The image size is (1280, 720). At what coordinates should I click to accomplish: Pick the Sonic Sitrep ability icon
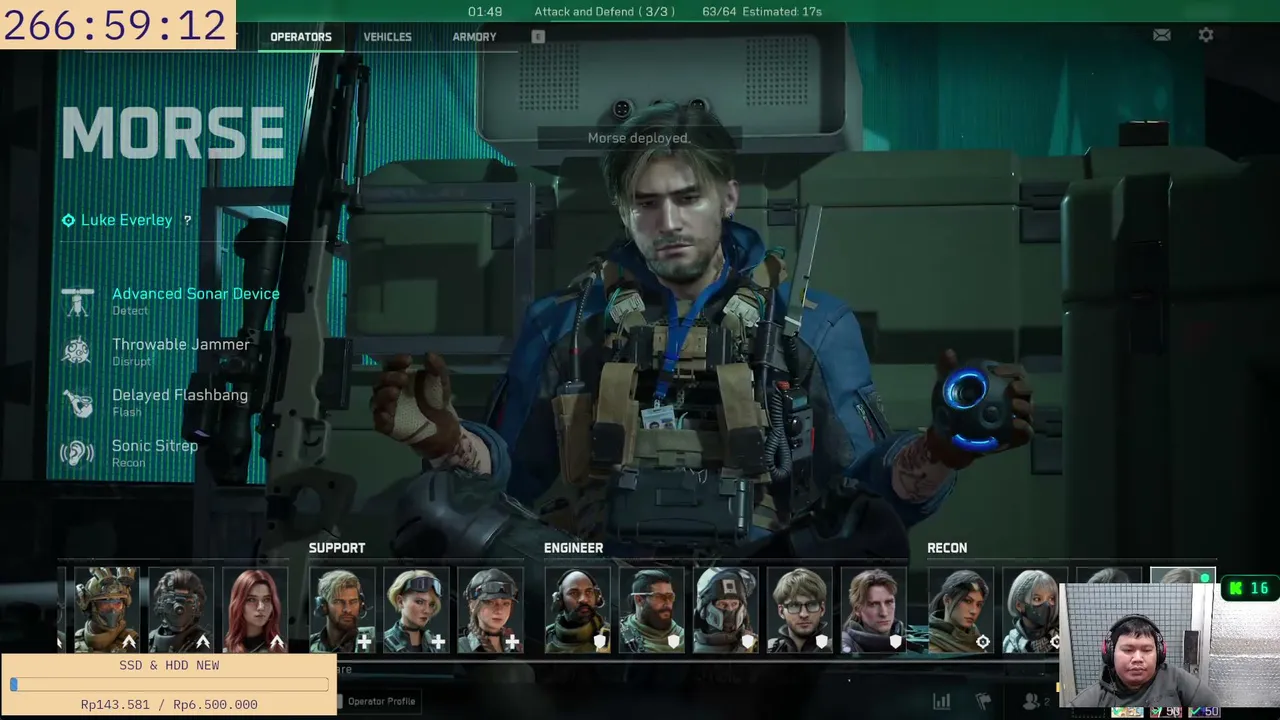[x=77, y=453]
